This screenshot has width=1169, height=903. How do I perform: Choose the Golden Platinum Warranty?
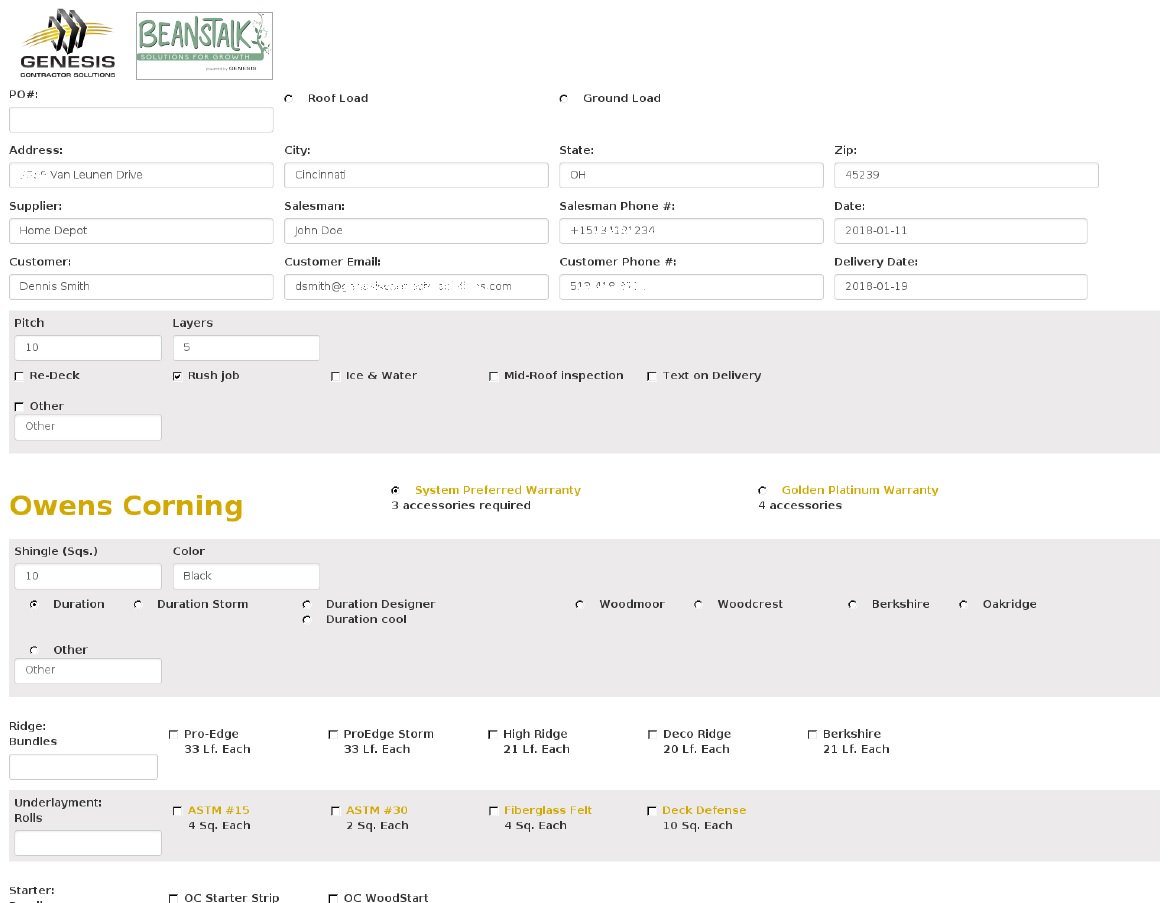[x=762, y=490]
